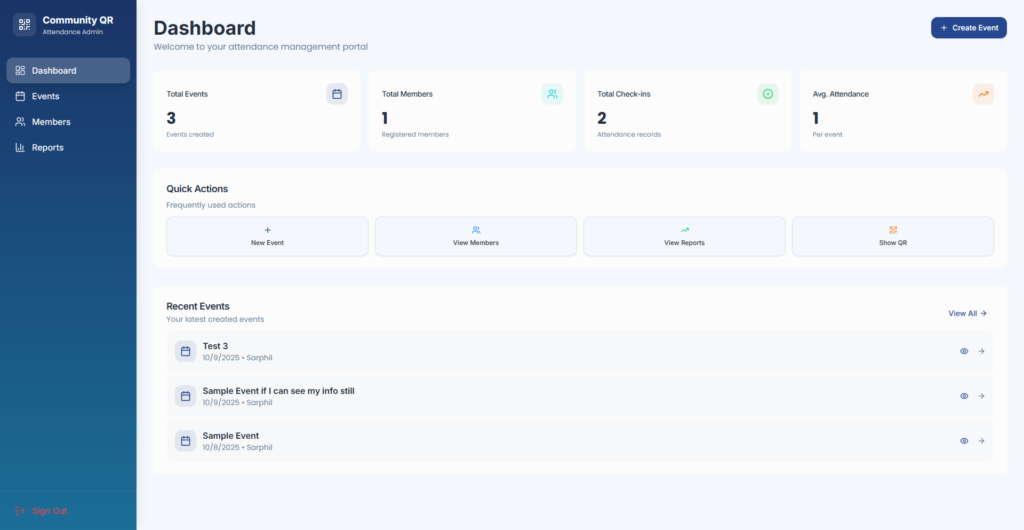
Task: Click the Total Check-ins checkmark icon
Action: pos(768,94)
